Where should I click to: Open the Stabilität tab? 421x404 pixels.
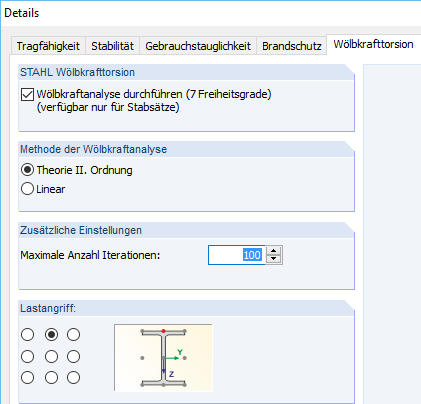tap(112, 46)
